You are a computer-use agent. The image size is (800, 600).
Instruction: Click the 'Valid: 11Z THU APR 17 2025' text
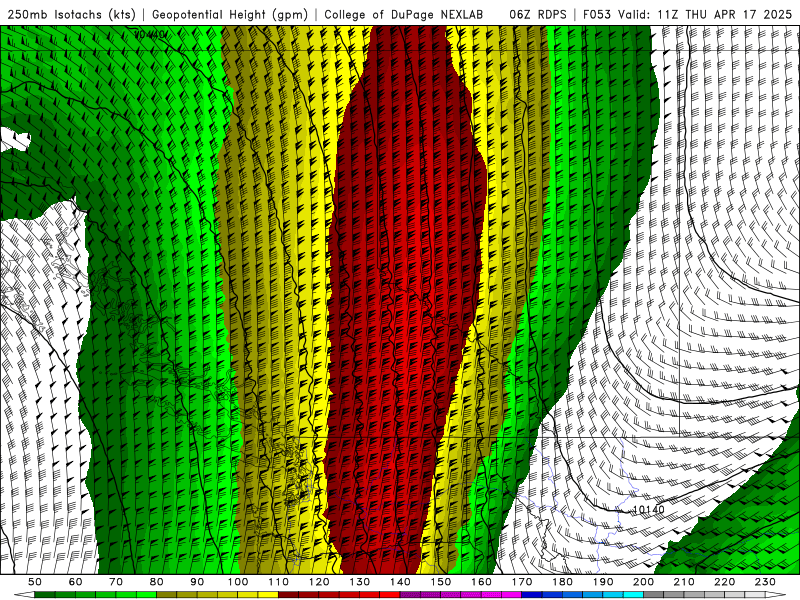pyautogui.click(x=705, y=15)
